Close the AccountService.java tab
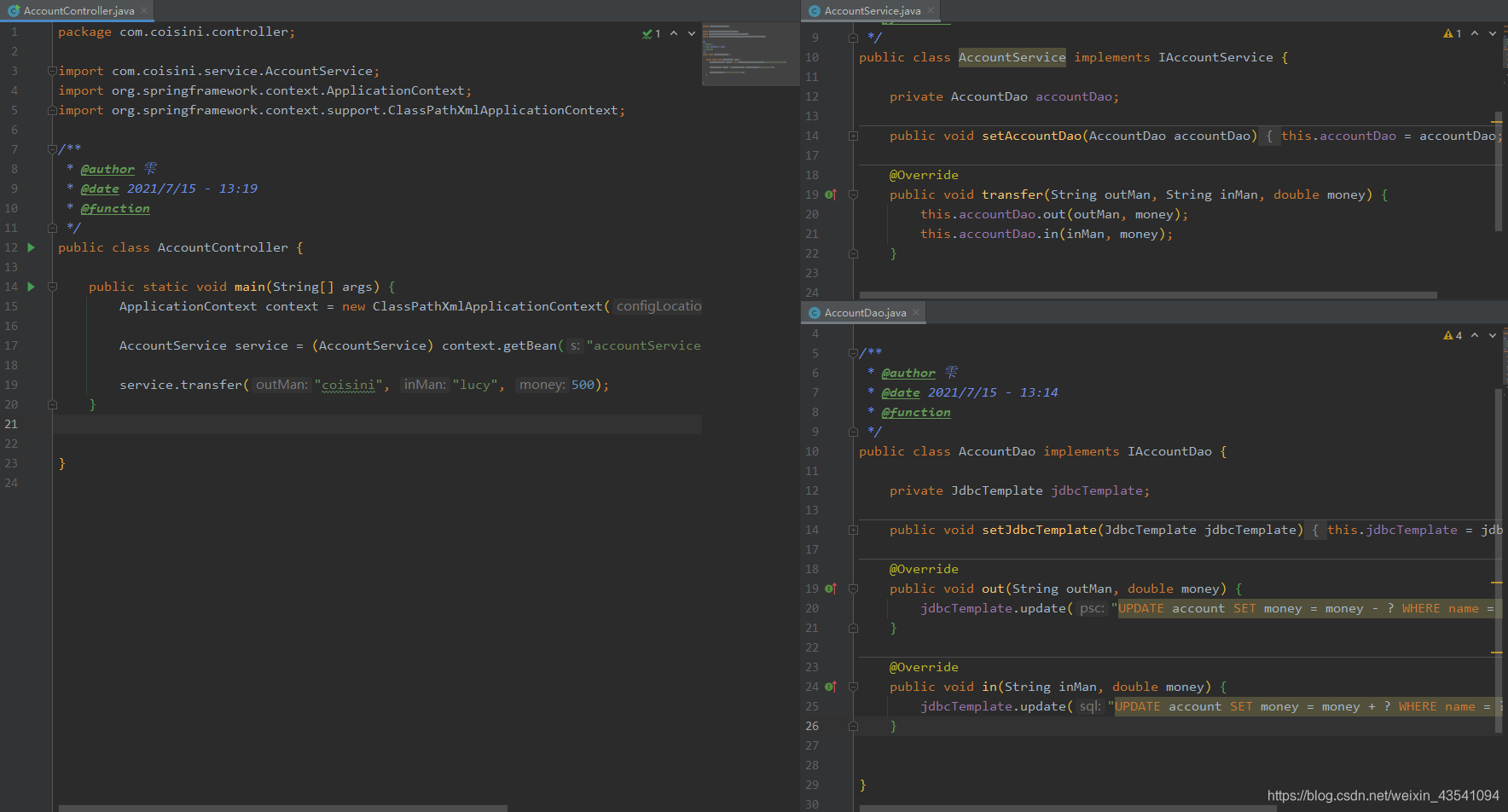This screenshot has width=1508, height=812. 931,10
